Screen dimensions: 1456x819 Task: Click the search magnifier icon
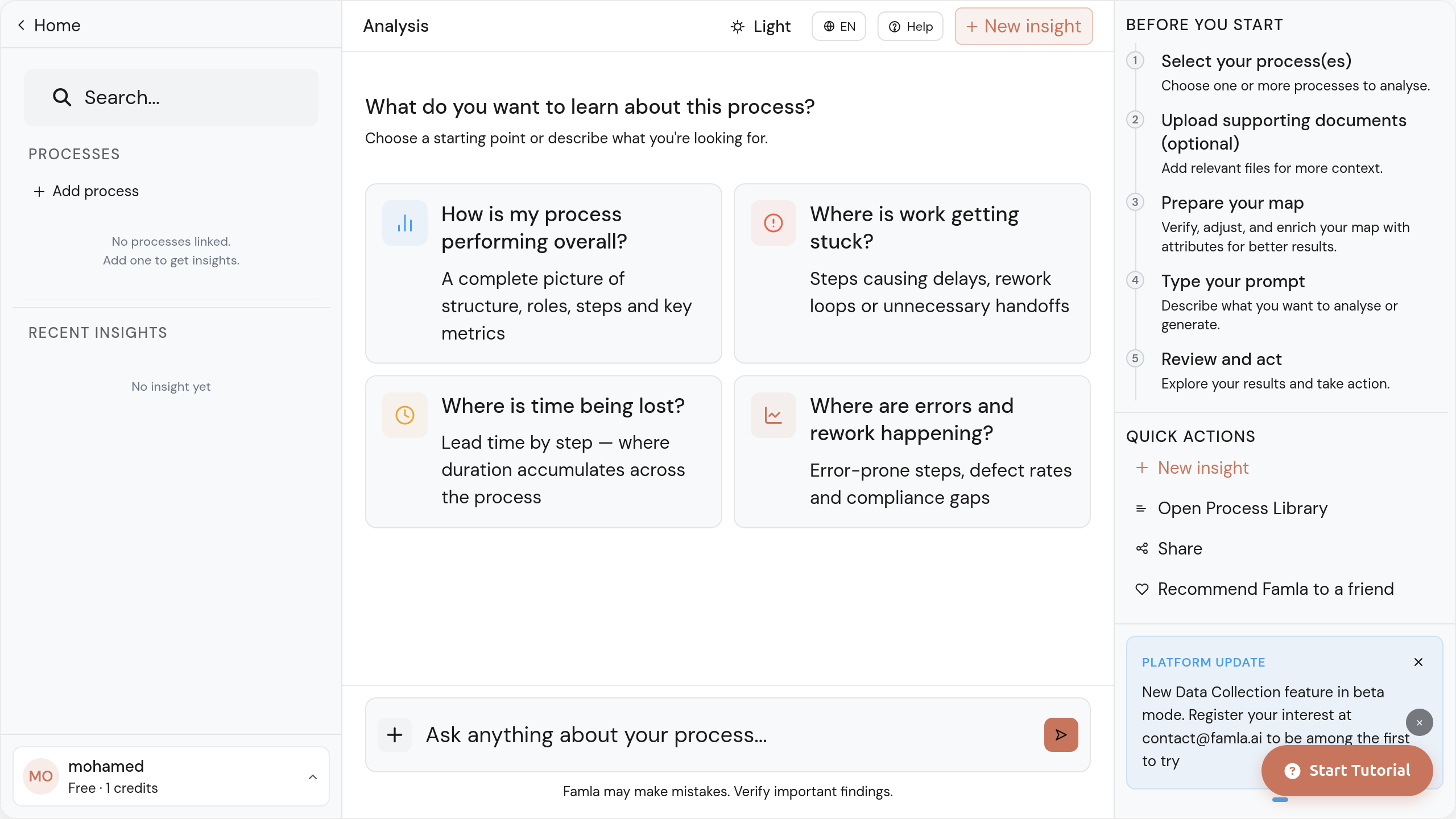61,97
